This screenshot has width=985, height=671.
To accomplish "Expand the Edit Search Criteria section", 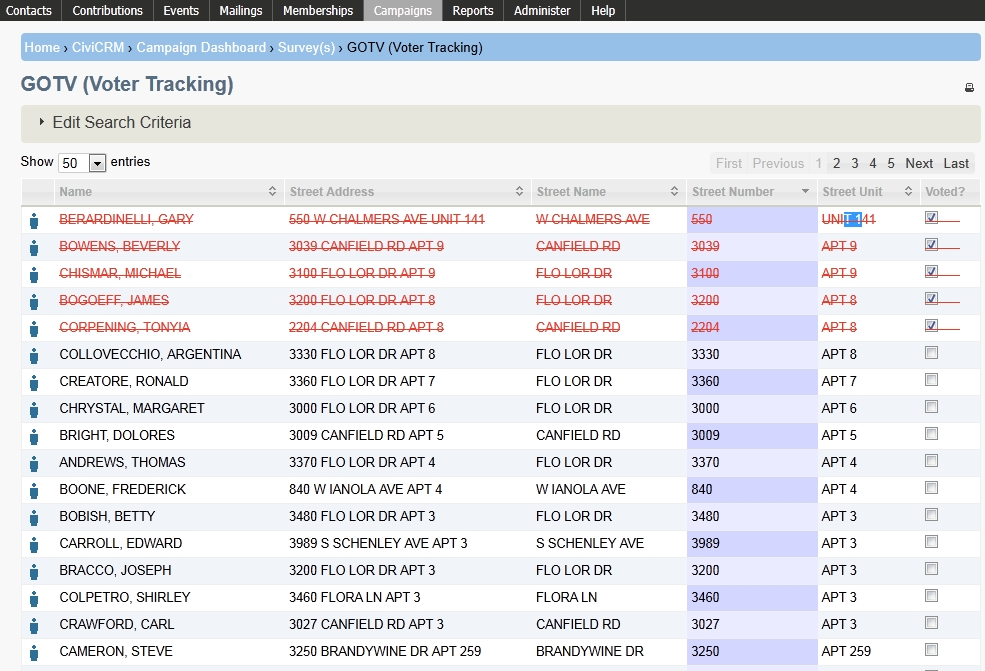I will tap(121, 123).
